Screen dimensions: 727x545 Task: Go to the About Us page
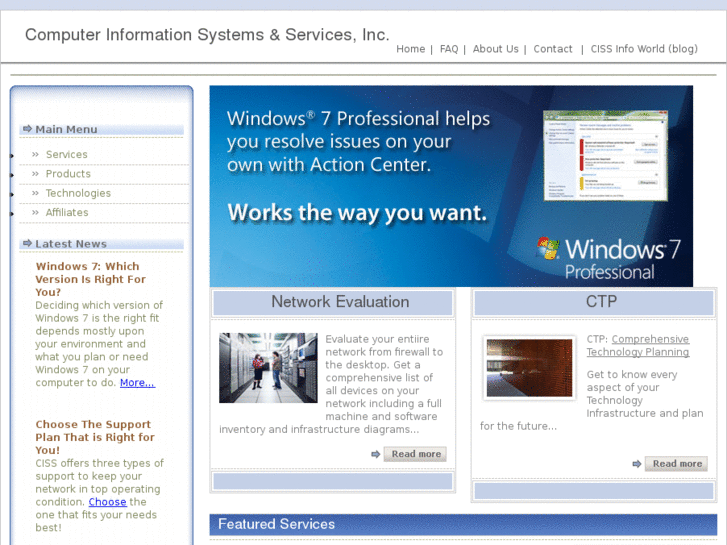[496, 49]
